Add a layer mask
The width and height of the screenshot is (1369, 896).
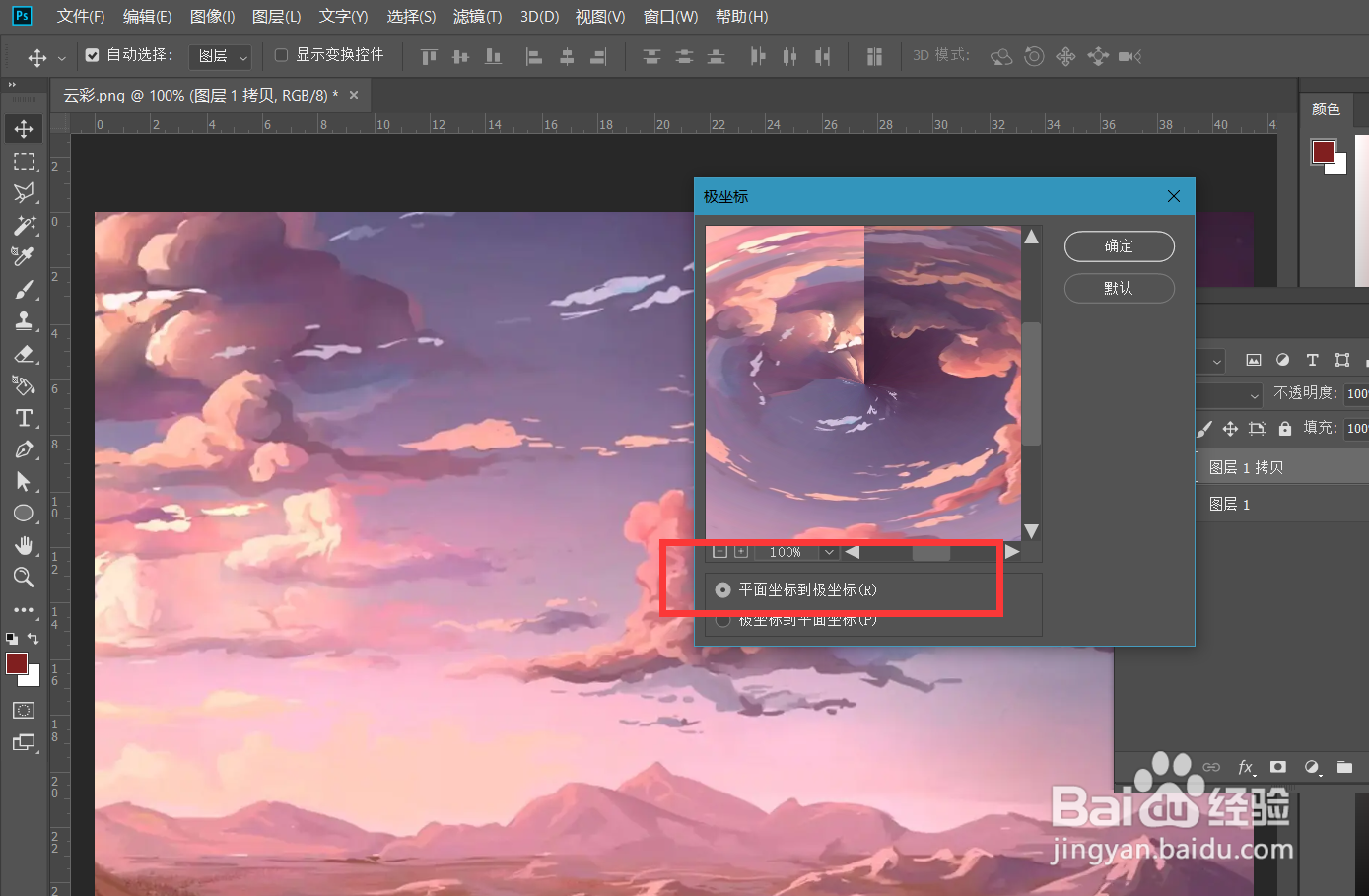(1278, 767)
